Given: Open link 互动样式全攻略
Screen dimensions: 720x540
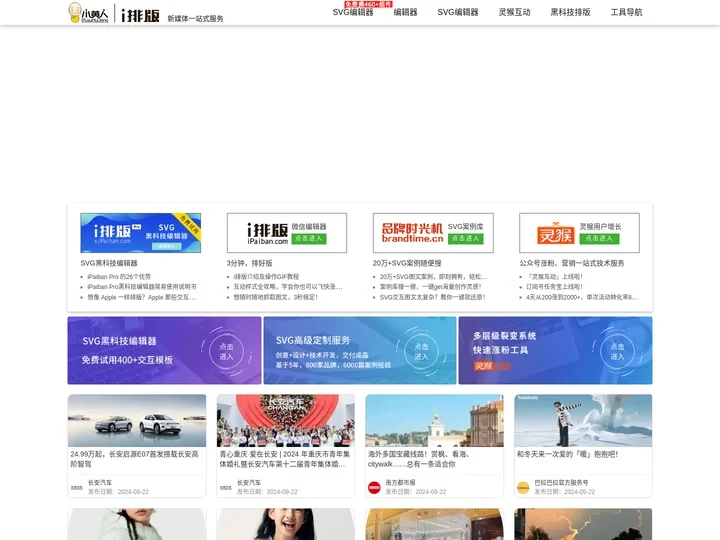Looking at the screenshot, I should pyautogui.click(x=288, y=287).
